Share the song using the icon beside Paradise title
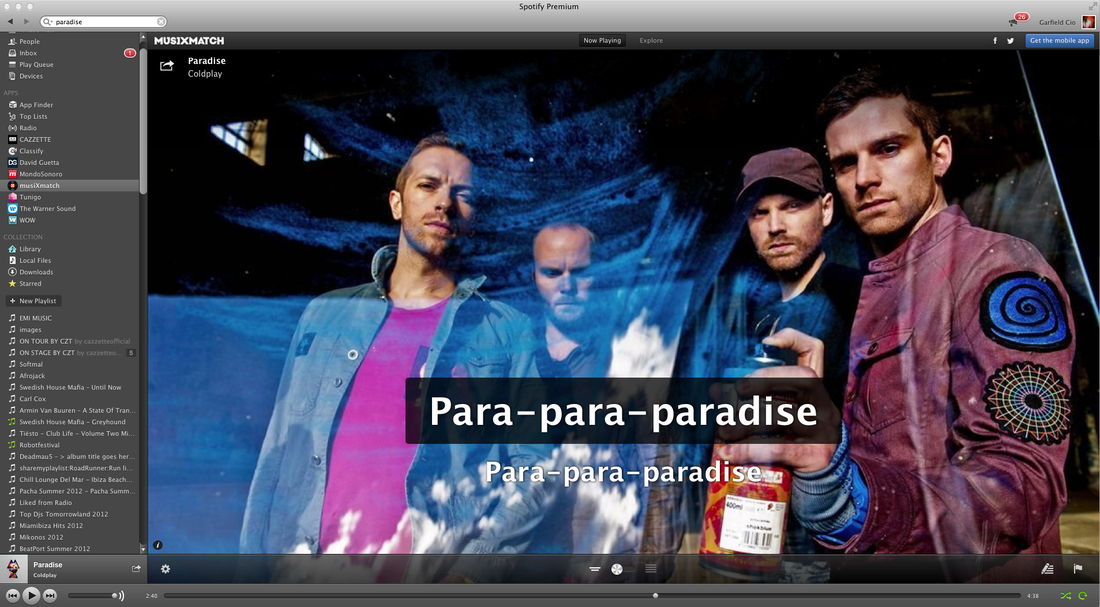This screenshot has height=607, width=1100. tap(166, 66)
